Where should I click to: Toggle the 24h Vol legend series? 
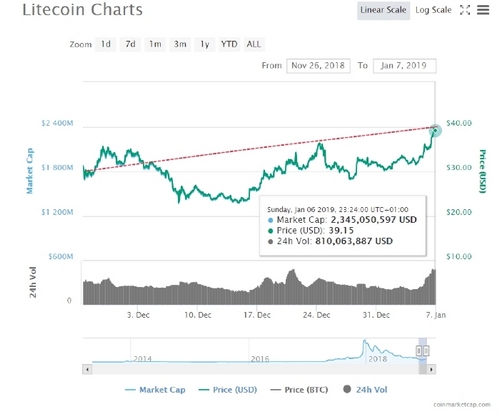click(365, 389)
